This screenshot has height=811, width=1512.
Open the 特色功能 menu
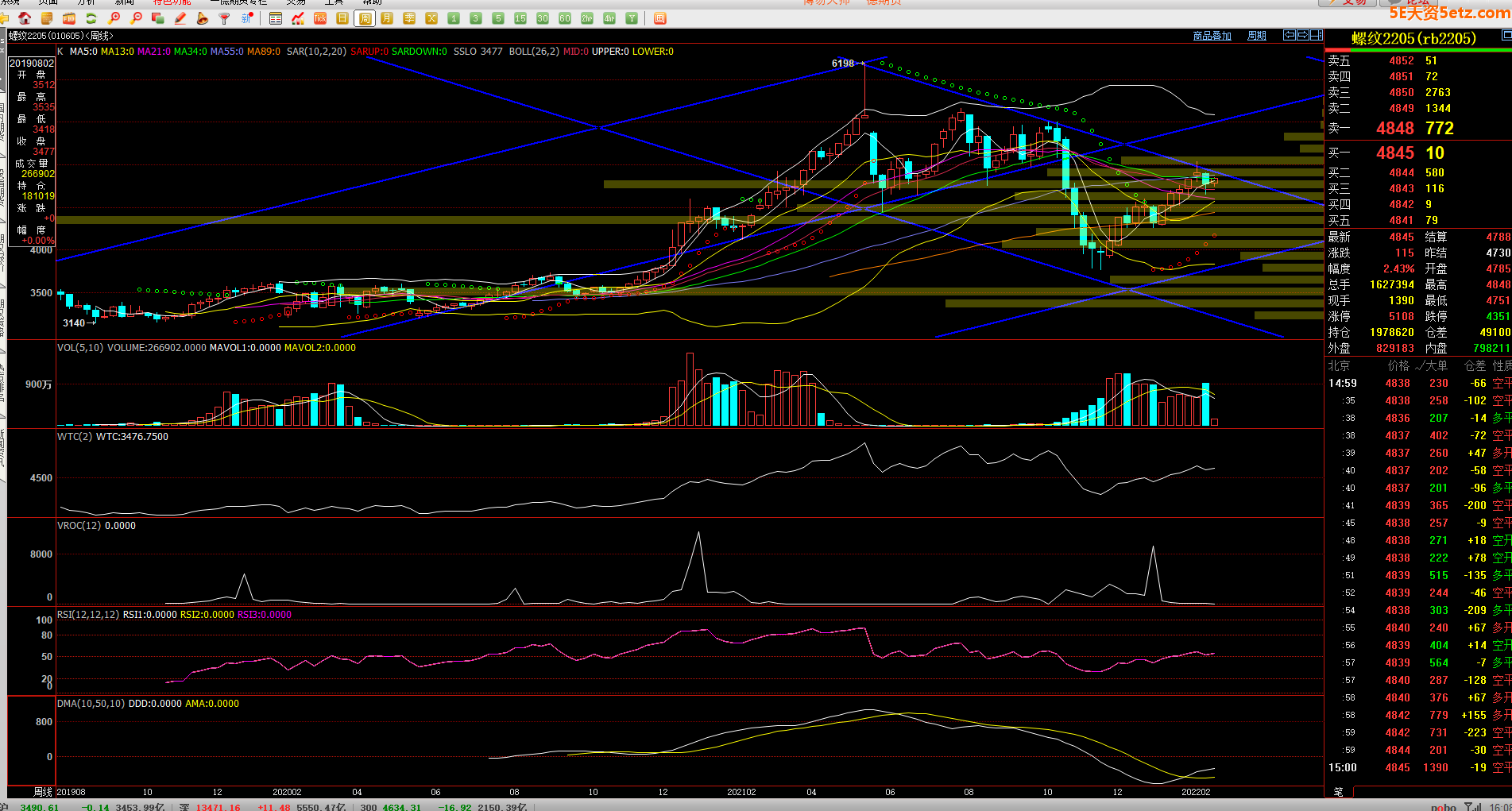(x=172, y=2)
